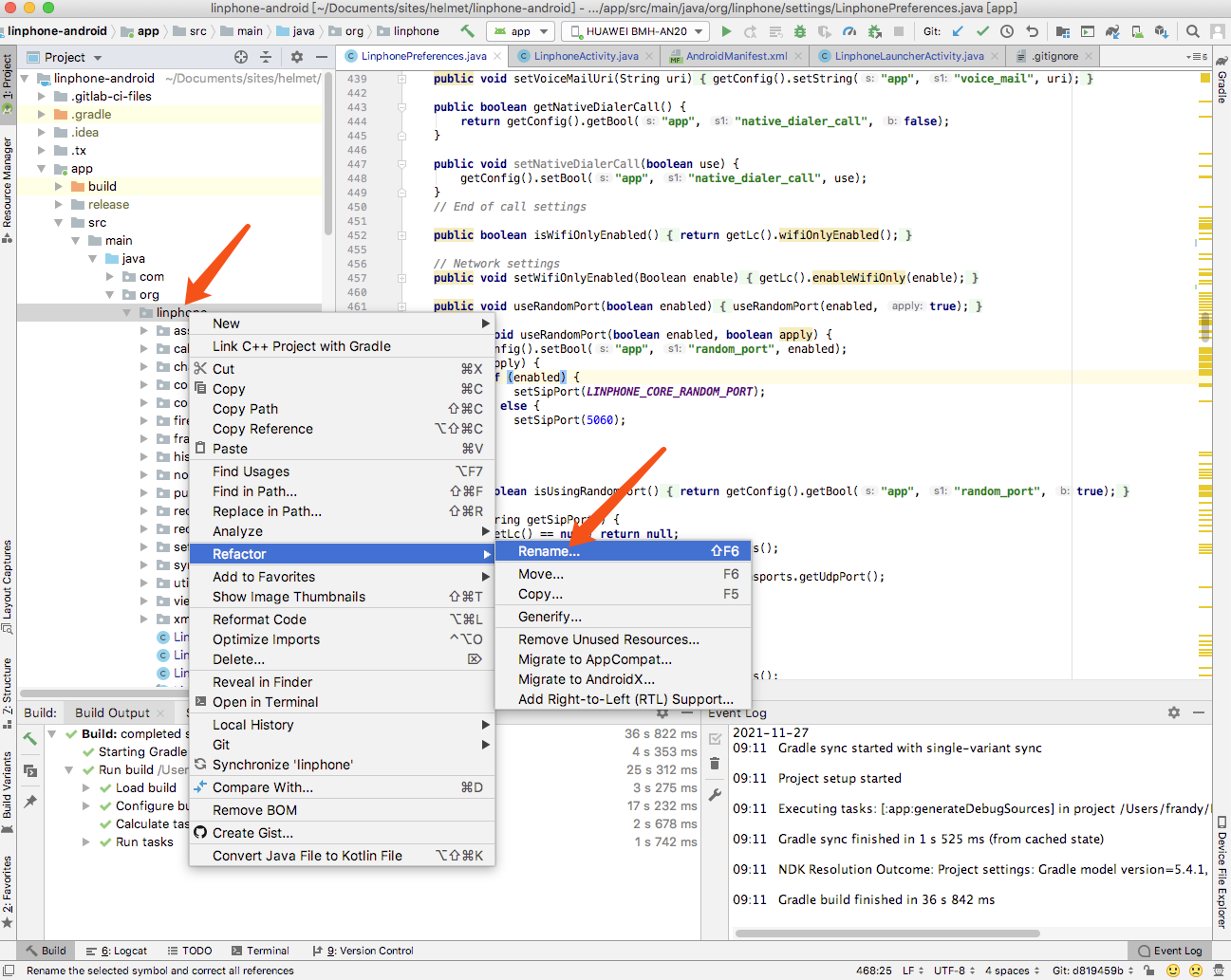This screenshot has width=1231, height=980.
Task: Expand the com package node
Action: pyautogui.click(x=111, y=276)
